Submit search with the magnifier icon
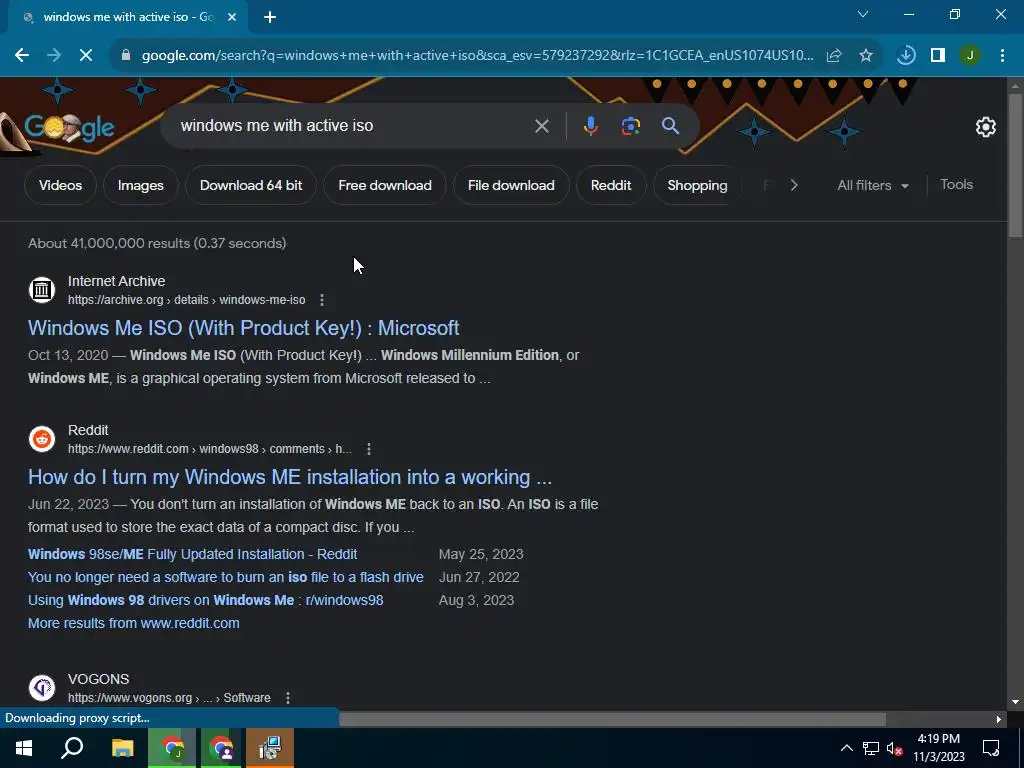This screenshot has height=768, width=1024. point(671,126)
